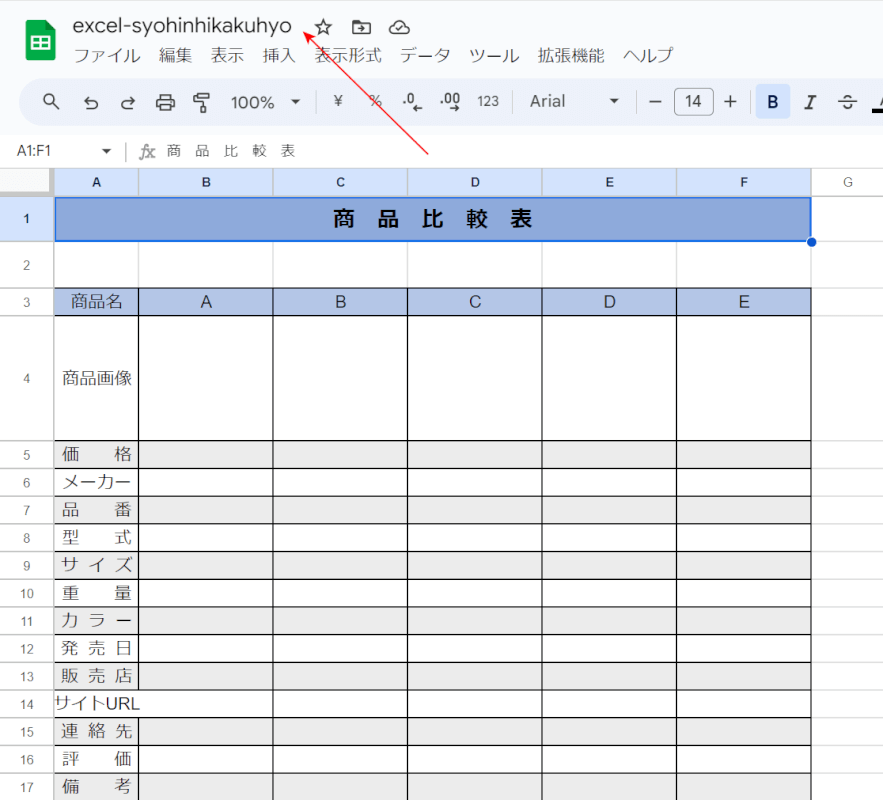Print the spreadsheet with printer icon
Screen dimensions: 883x800
[x=165, y=101]
